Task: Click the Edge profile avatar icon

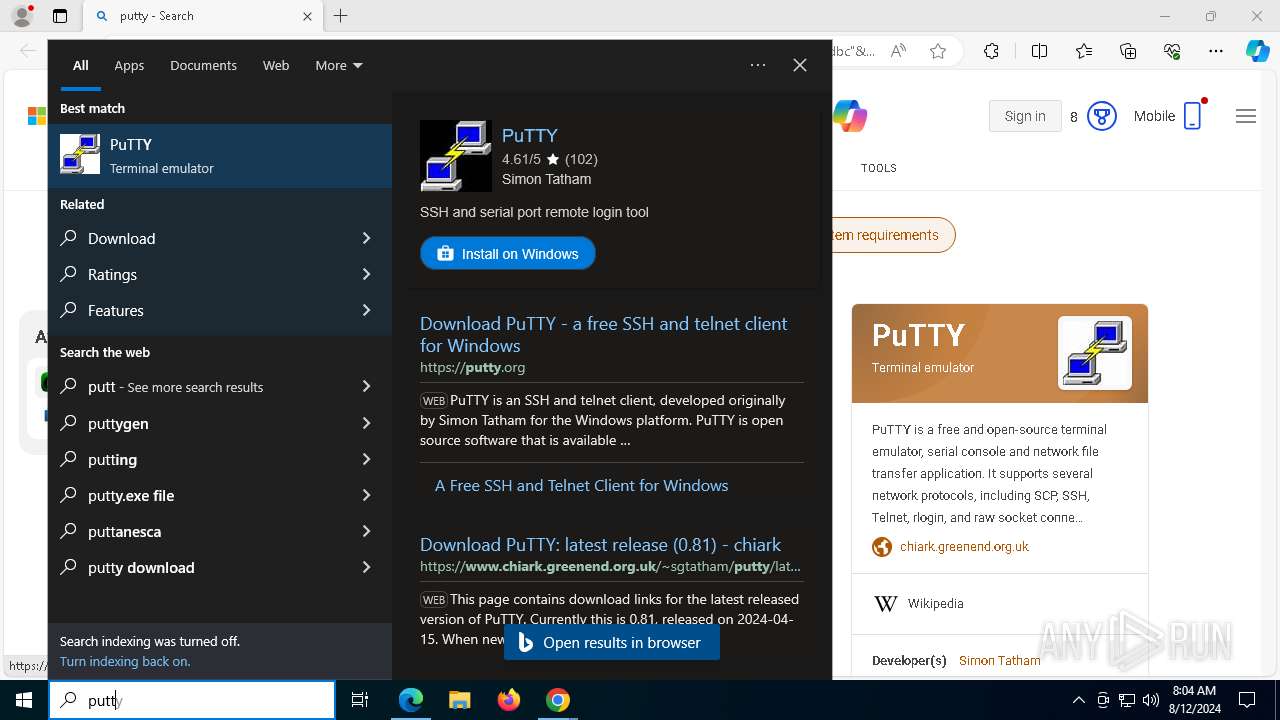Action: point(22,16)
